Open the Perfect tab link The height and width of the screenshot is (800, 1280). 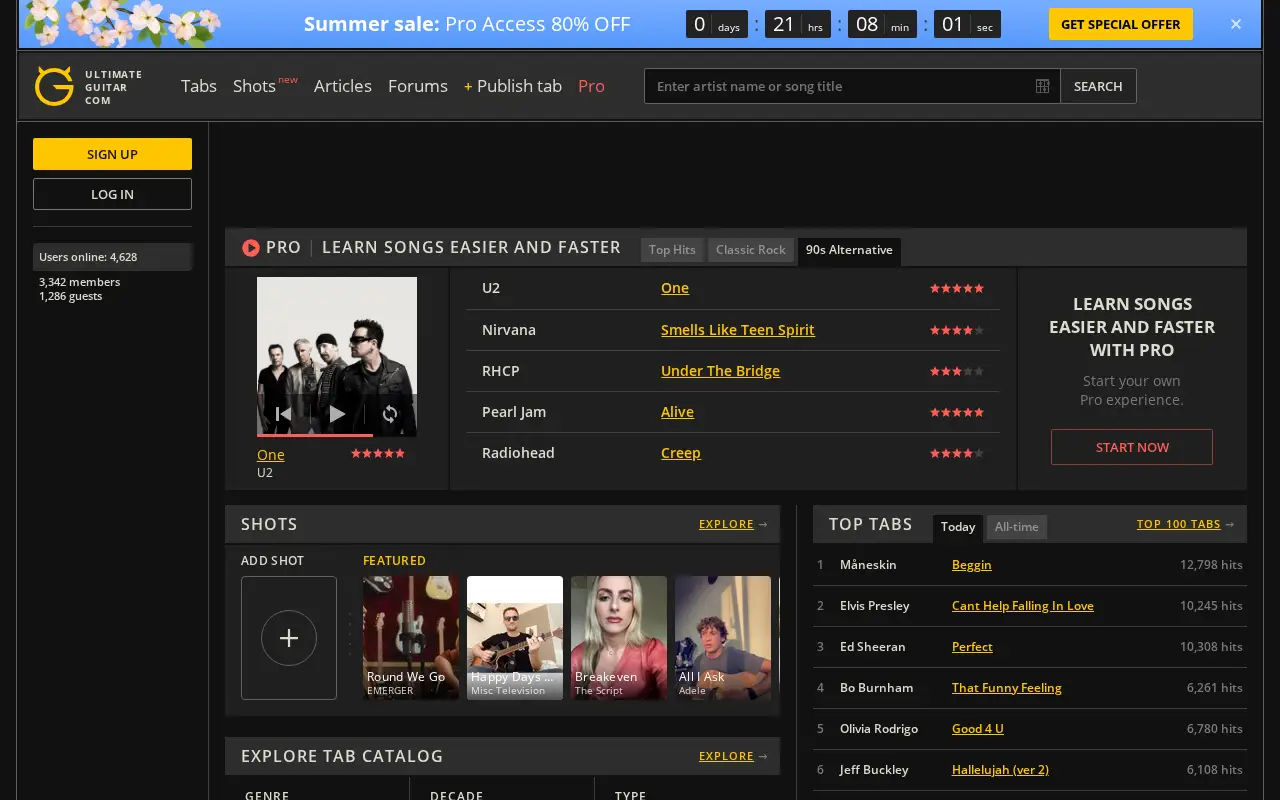972,647
